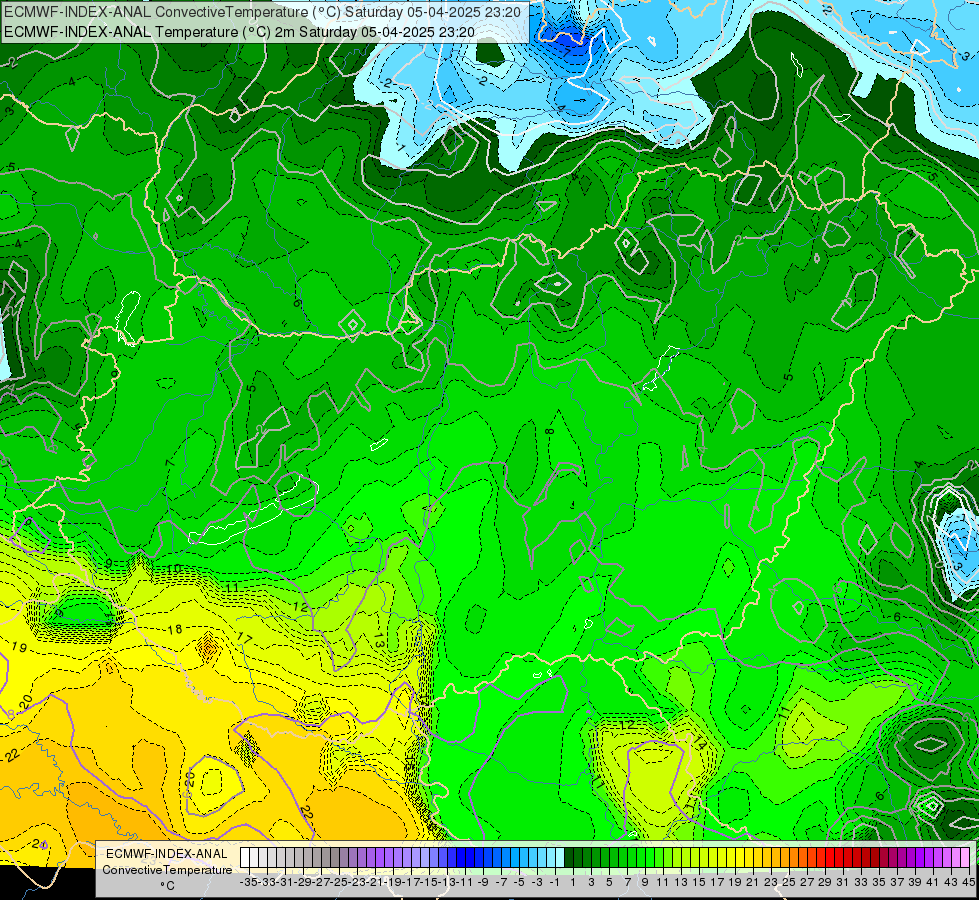This screenshot has width=979, height=900.
Task: Select the 15 value on the legend scale
Action: click(x=699, y=881)
